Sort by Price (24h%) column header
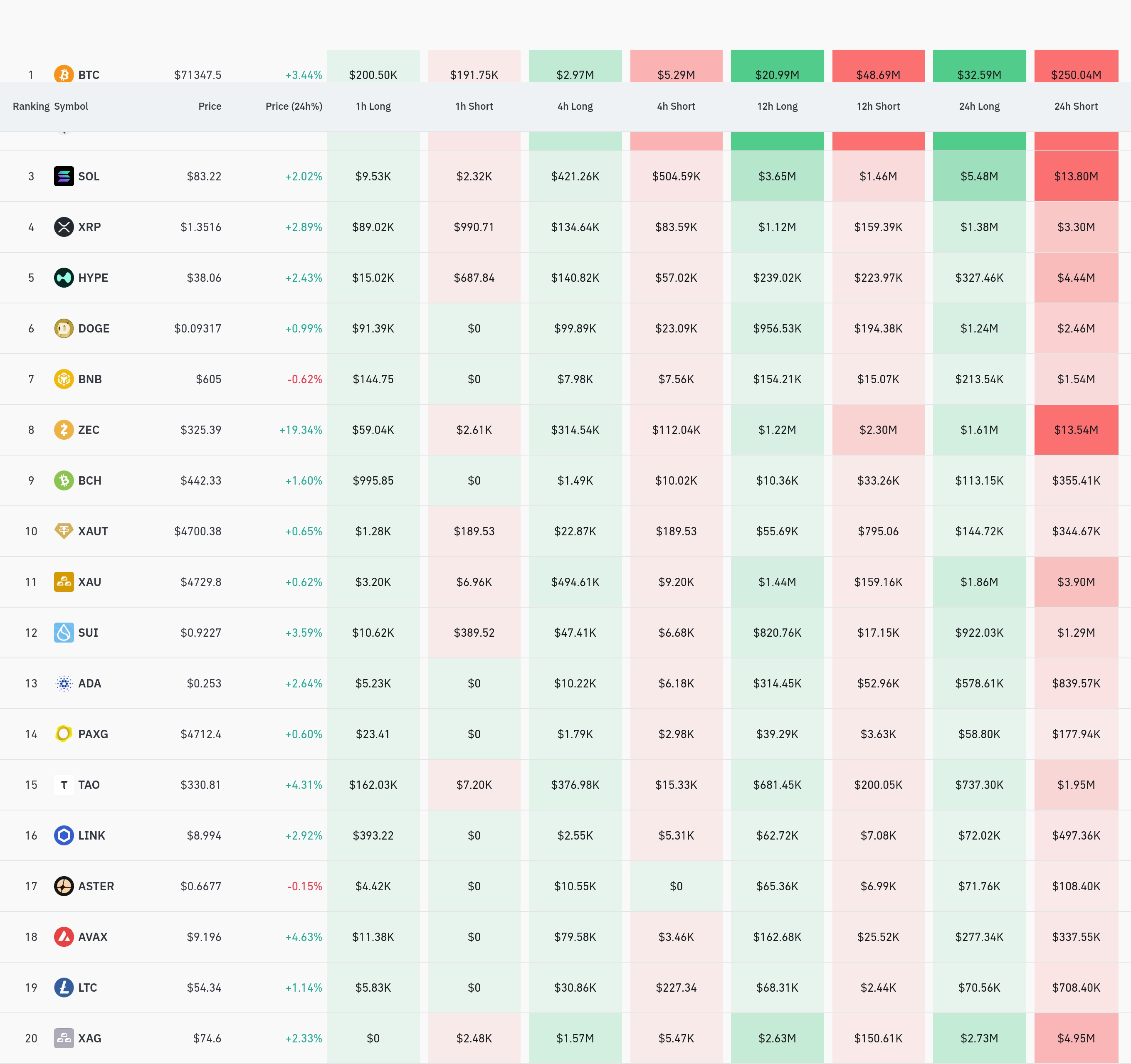 [294, 106]
